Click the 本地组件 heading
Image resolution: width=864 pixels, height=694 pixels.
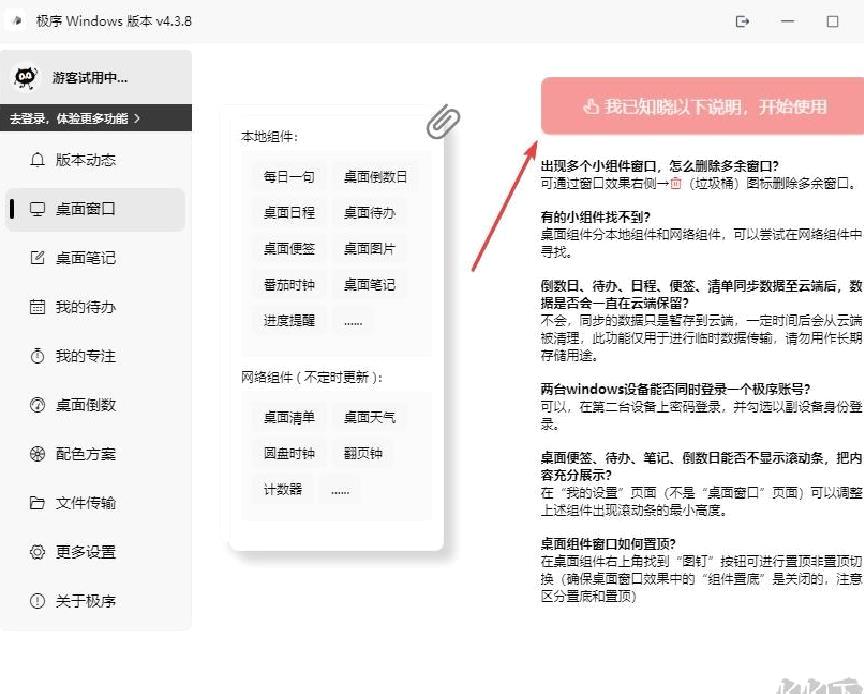point(269,136)
